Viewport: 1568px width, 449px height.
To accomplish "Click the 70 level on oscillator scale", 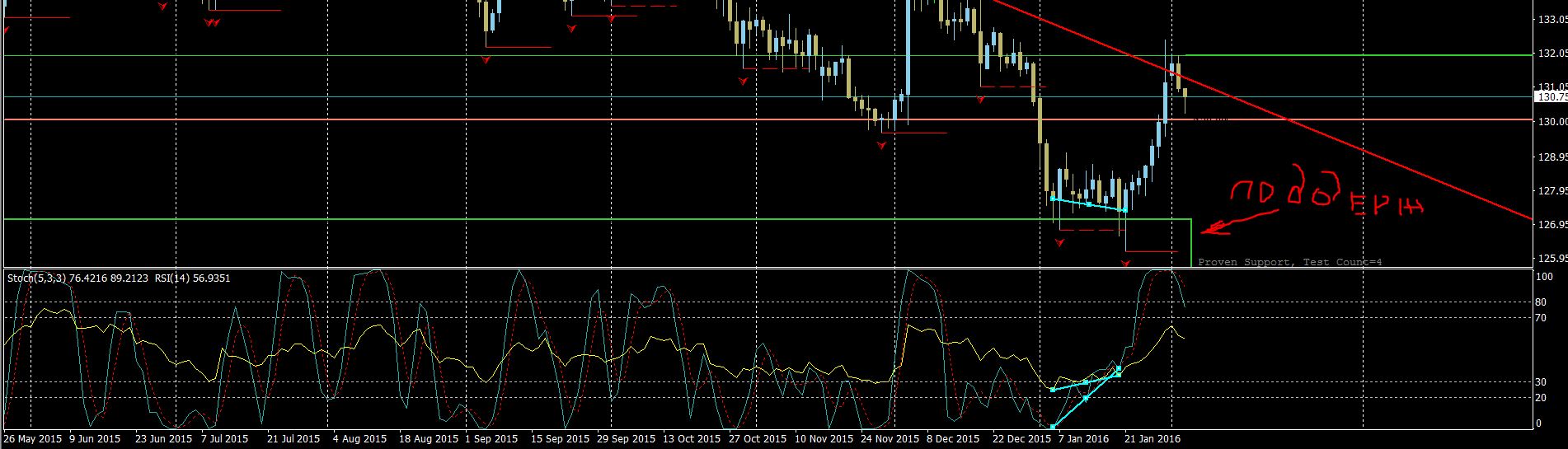I will pyautogui.click(x=1542, y=317).
